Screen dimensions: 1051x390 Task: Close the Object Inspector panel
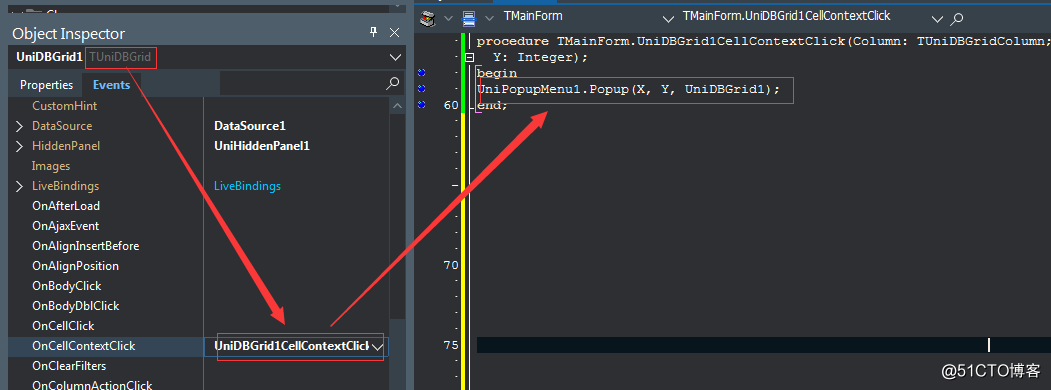[395, 32]
